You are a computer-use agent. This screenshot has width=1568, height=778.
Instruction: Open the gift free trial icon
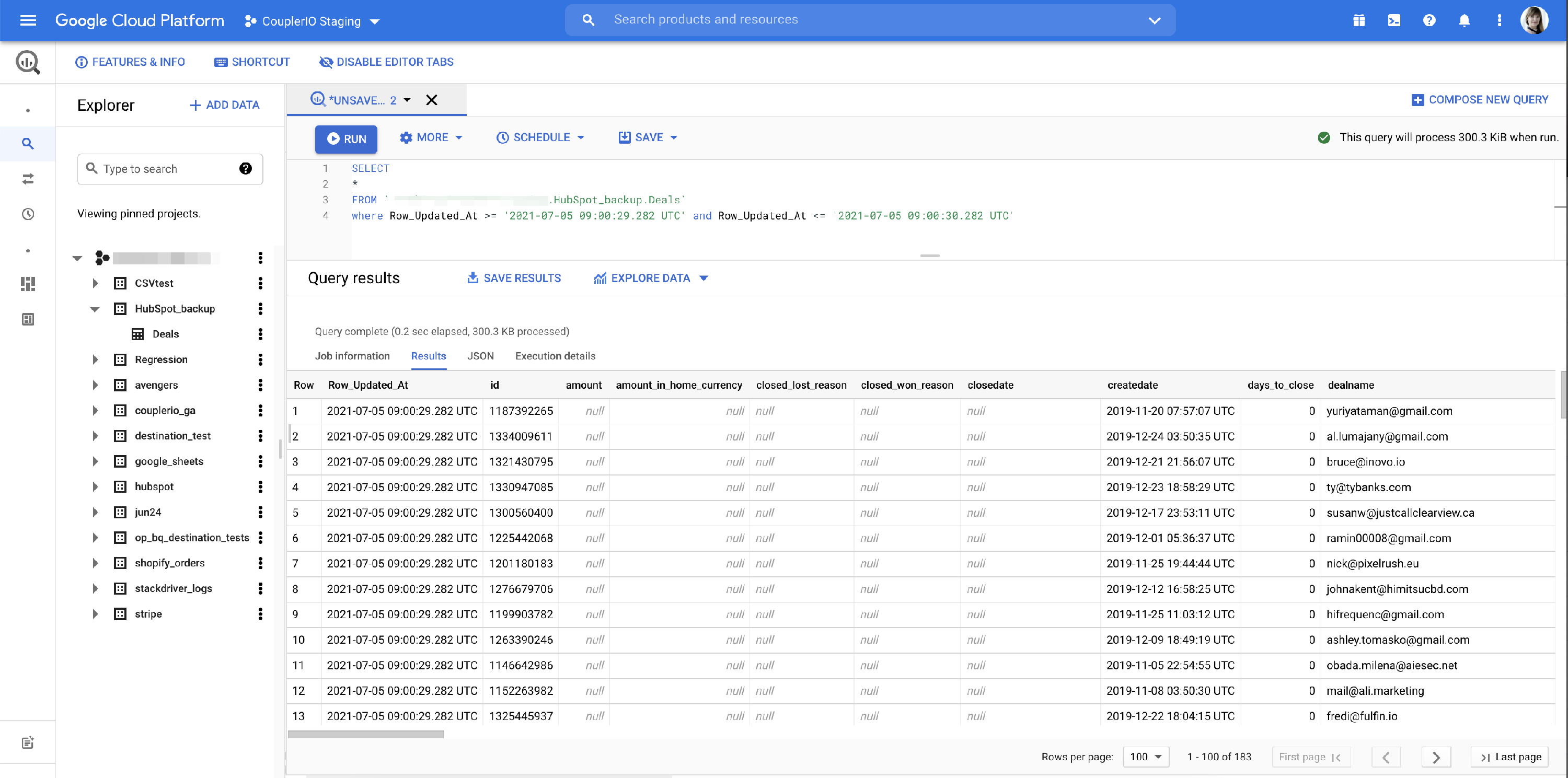click(x=1358, y=21)
